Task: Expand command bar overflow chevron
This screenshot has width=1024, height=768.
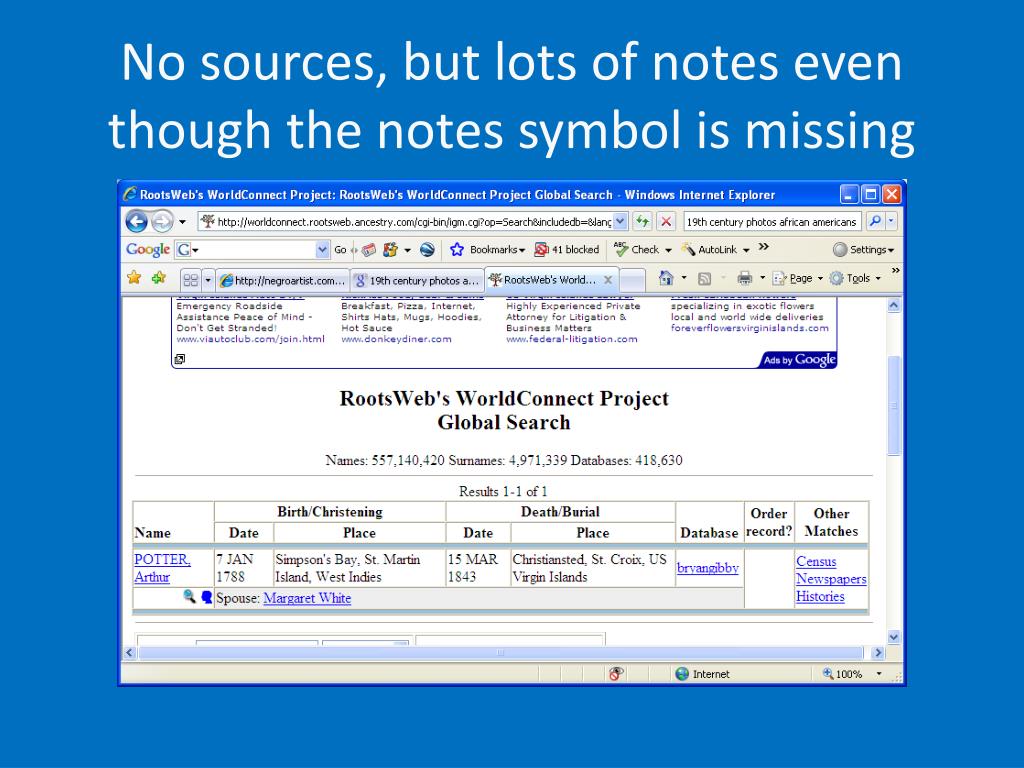Action: (x=895, y=270)
